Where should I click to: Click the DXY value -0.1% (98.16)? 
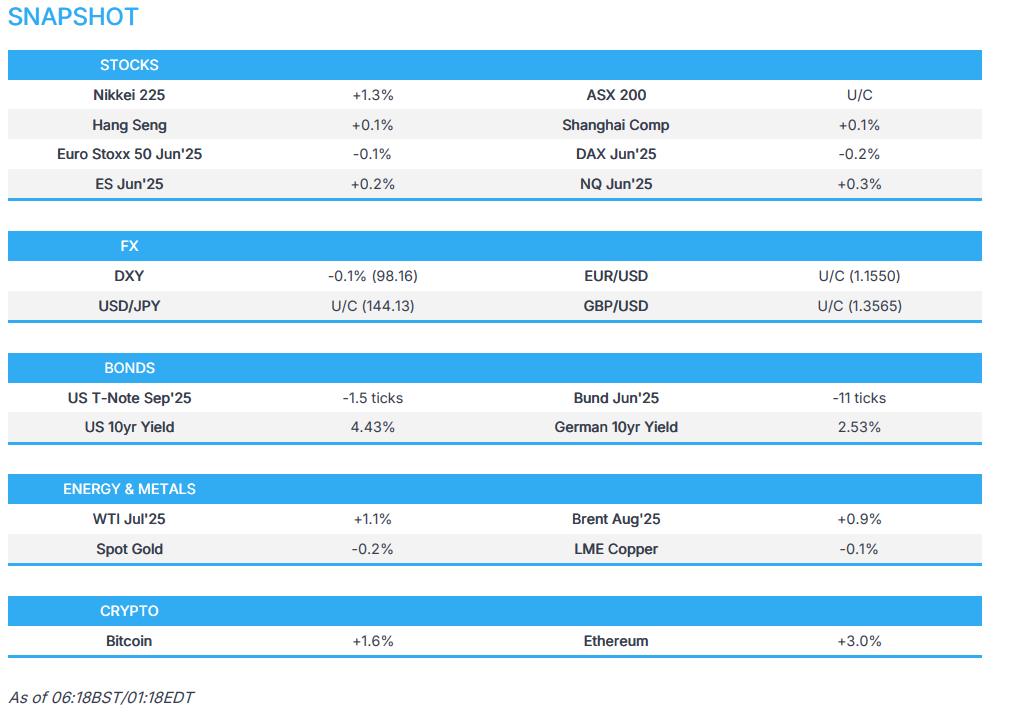pos(372,276)
